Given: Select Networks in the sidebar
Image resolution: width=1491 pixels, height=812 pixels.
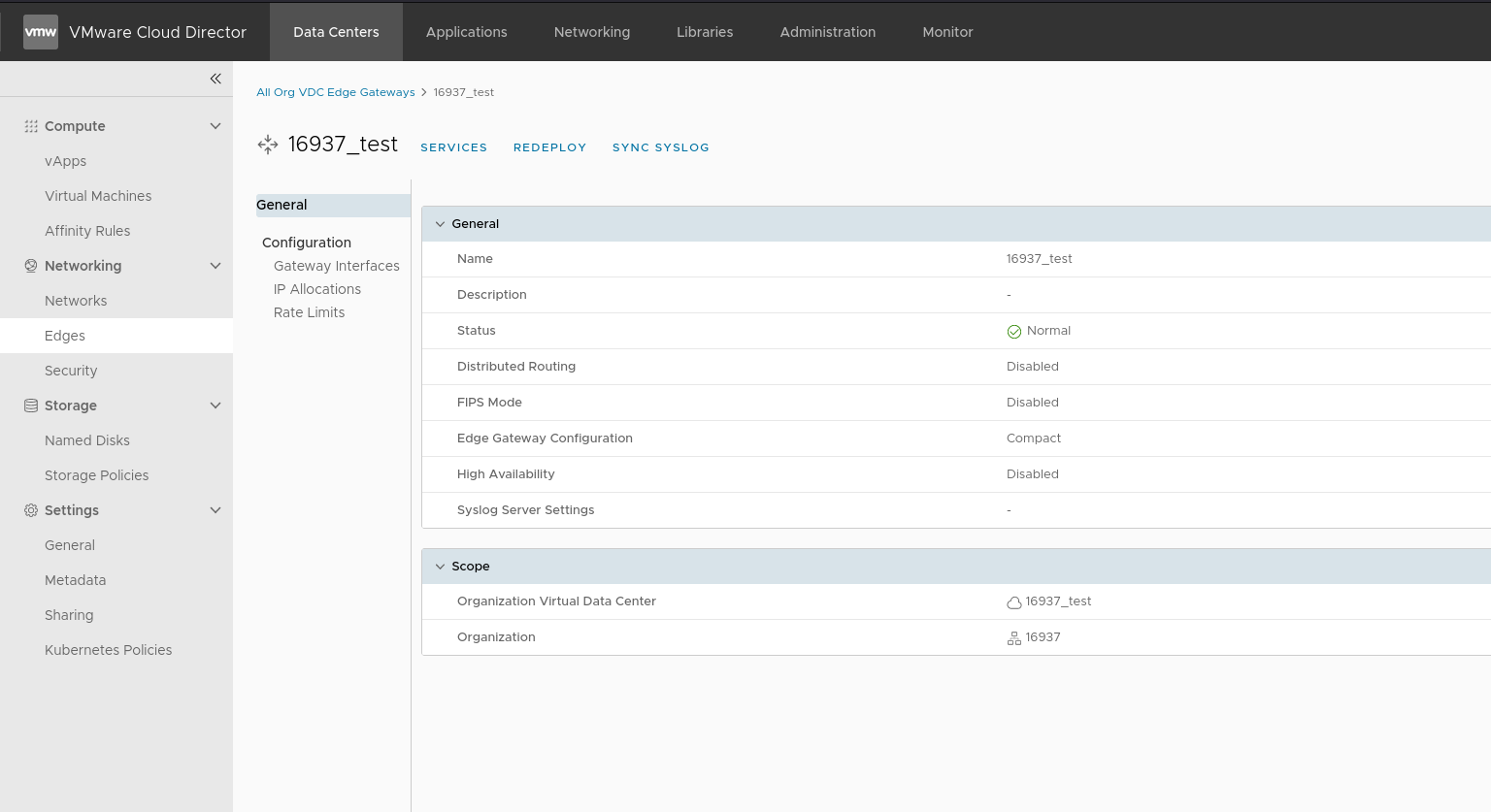Looking at the screenshot, I should pos(76,301).
